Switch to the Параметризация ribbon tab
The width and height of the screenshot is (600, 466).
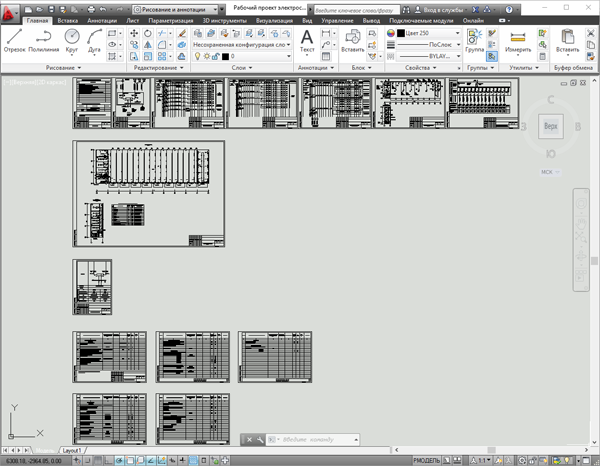pos(171,21)
